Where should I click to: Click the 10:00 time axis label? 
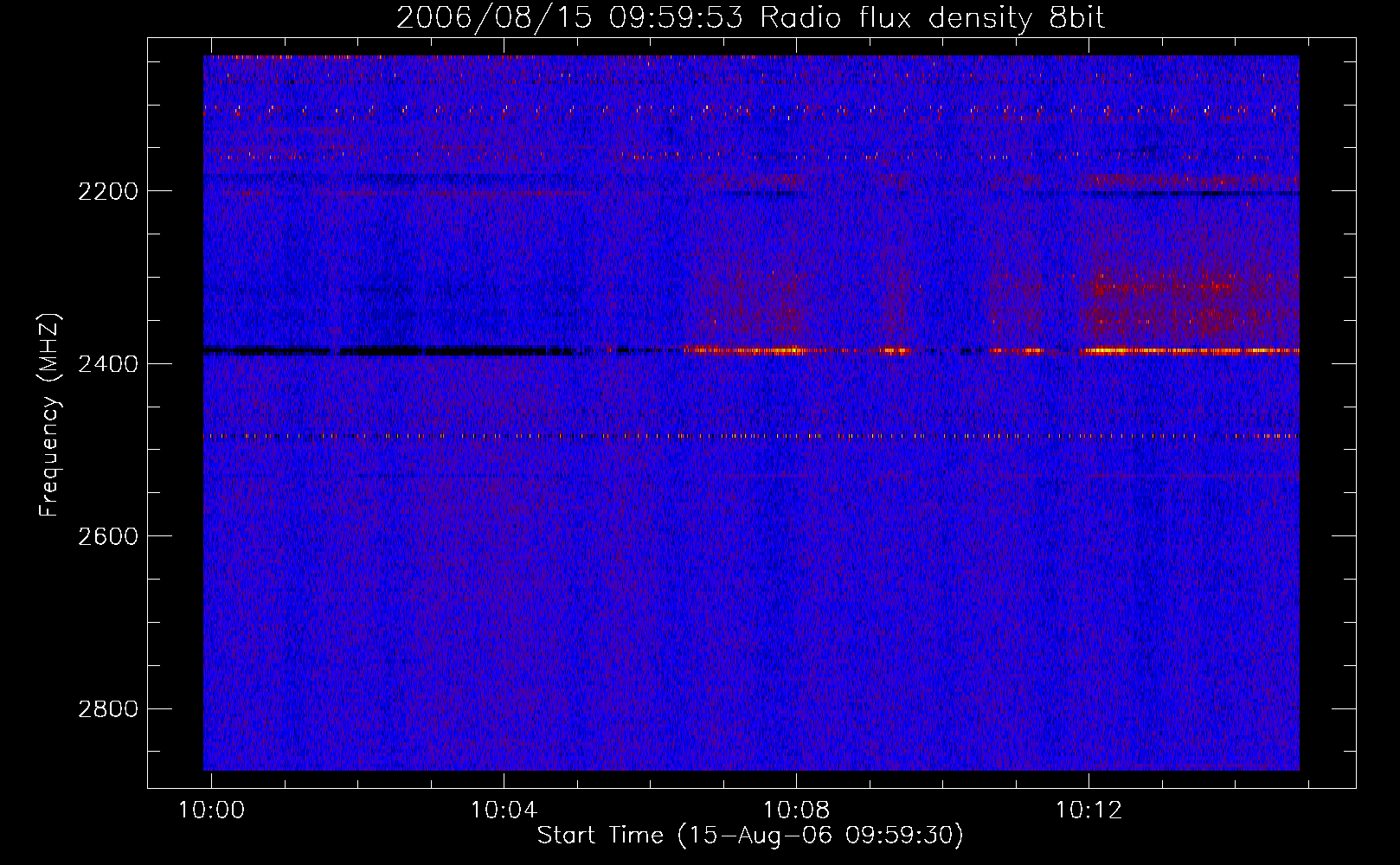(x=211, y=810)
